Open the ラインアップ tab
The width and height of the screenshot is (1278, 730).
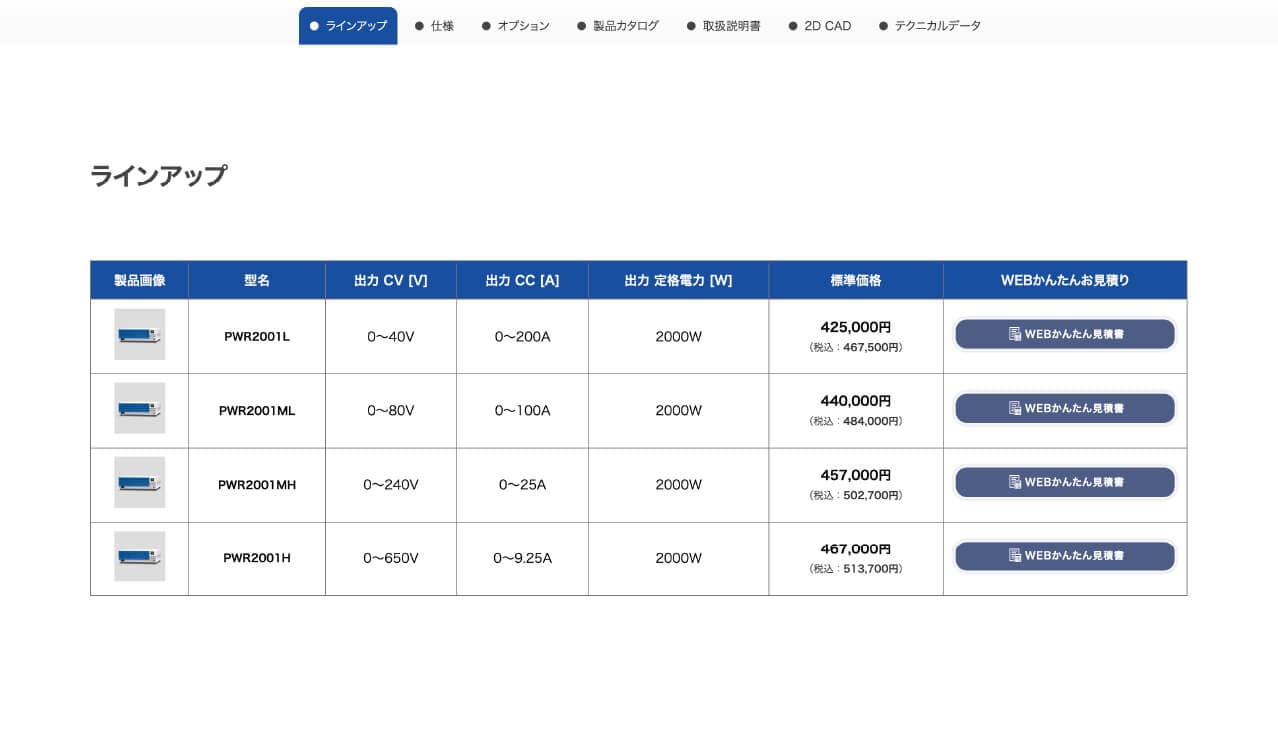(348, 26)
